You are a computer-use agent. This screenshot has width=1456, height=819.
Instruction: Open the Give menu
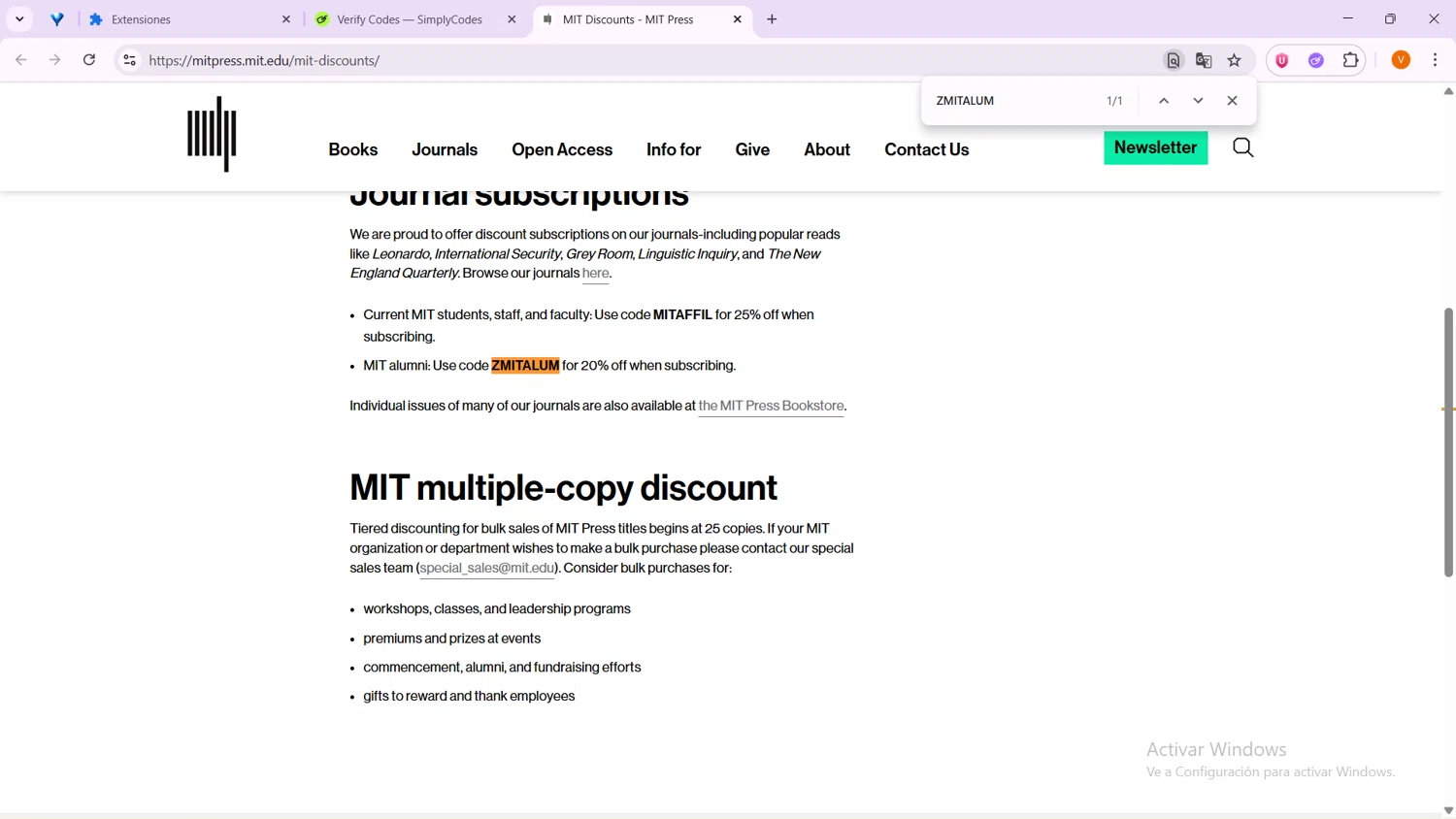tap(752, 149)
